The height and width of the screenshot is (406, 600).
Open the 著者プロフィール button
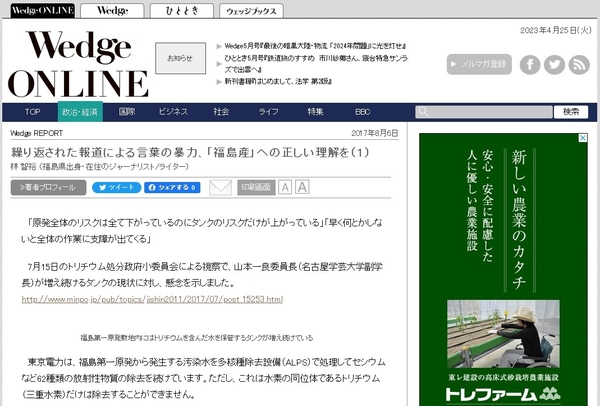coord(48,188)
